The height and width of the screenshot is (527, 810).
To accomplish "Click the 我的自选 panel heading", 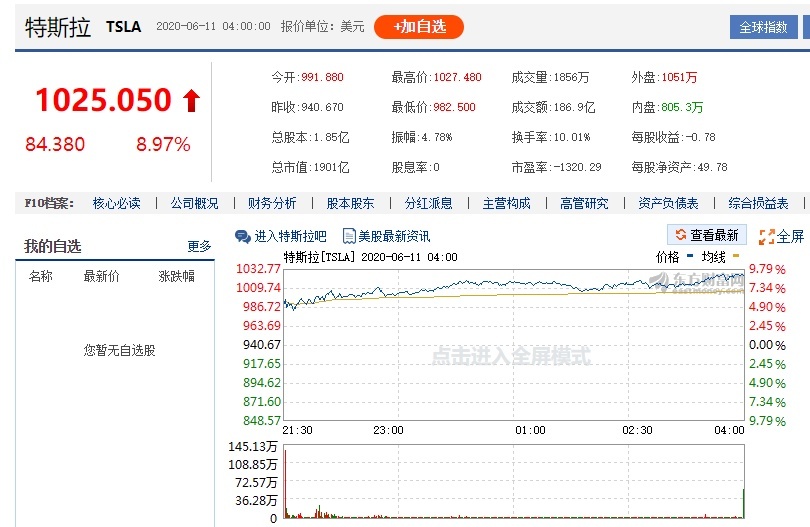I will pos(53,246).
